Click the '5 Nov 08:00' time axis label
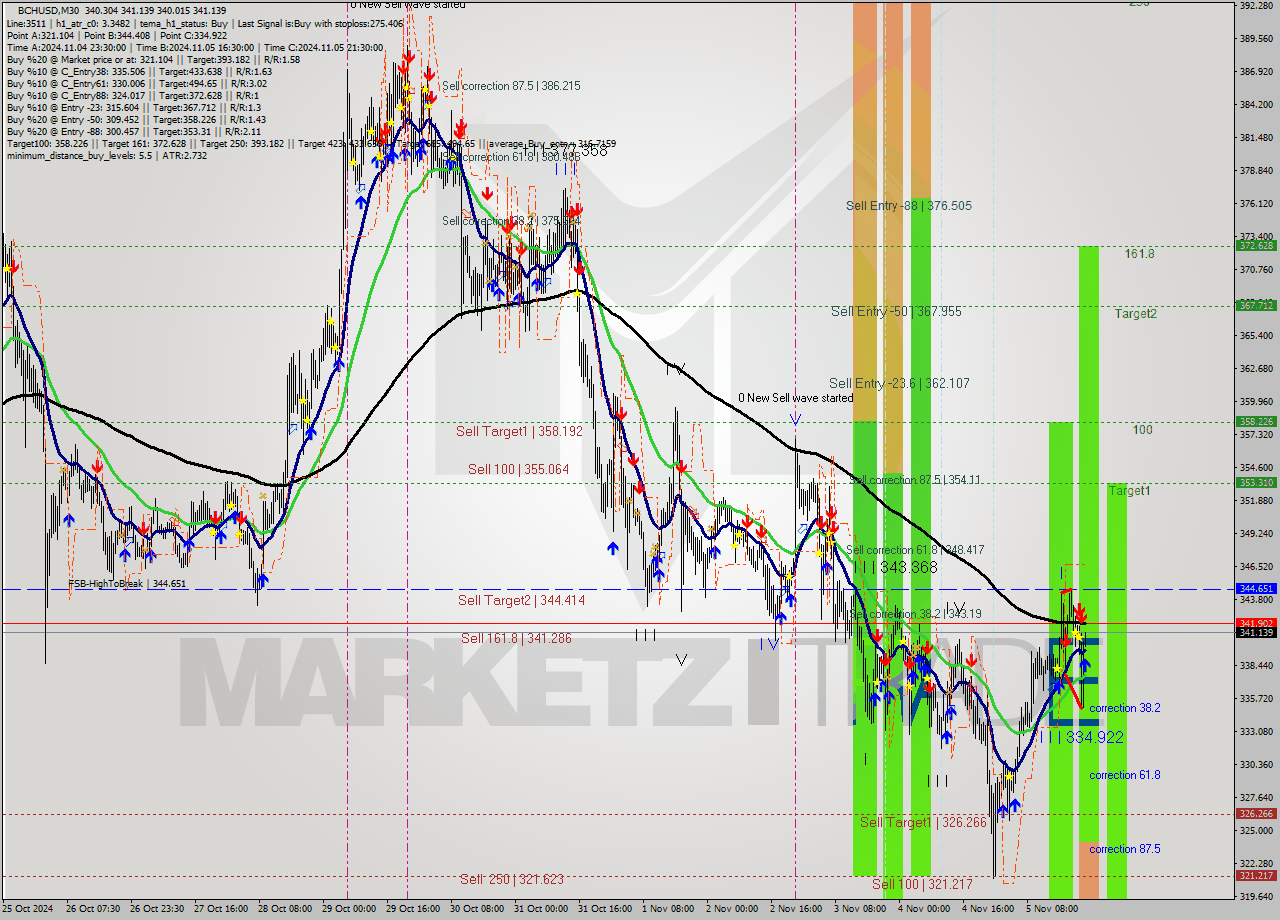The image size is (1280, 920). pyautogui.click(x=1053, y=909)
